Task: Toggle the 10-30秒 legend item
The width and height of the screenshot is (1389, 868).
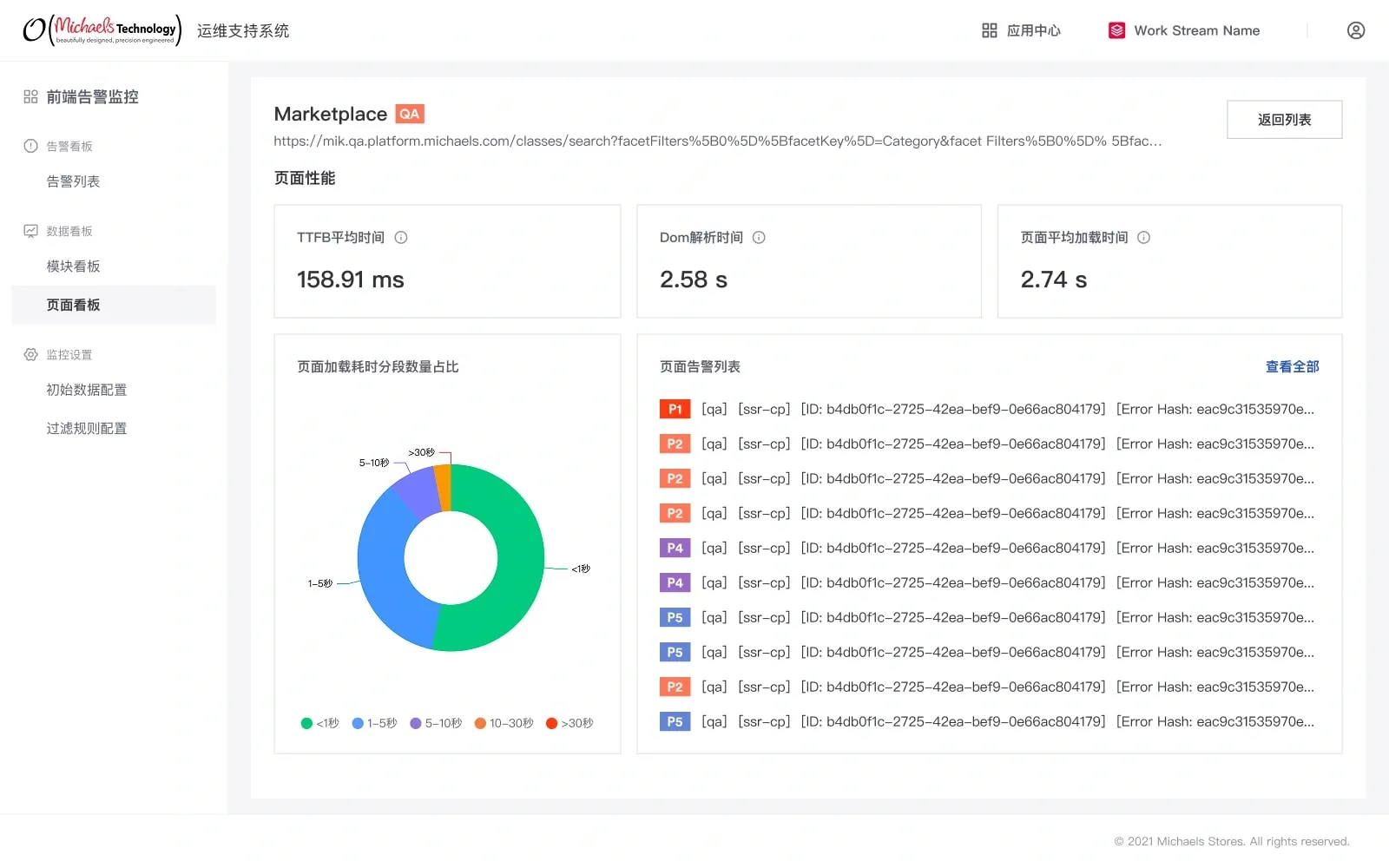Action: click(x=504, y=723)
